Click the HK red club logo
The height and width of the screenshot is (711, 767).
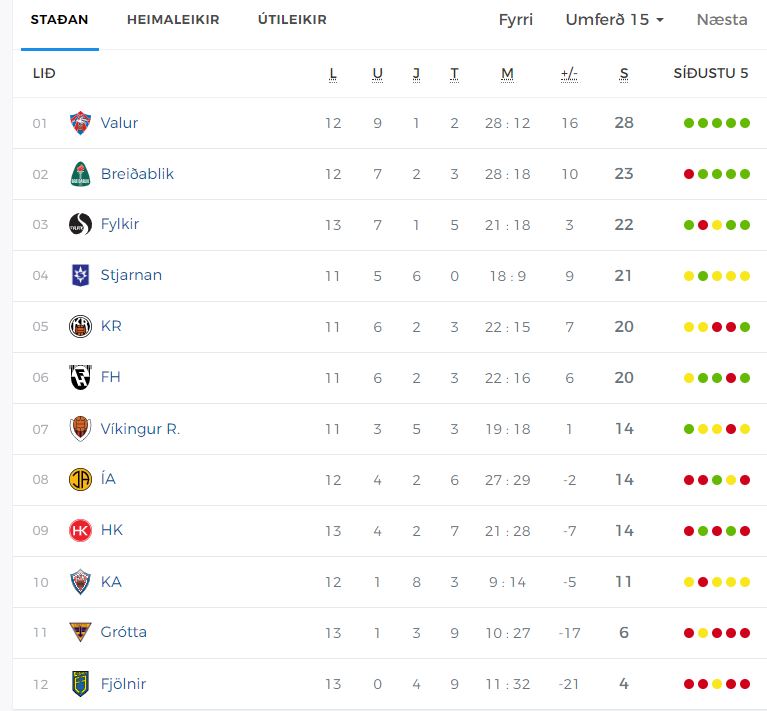click(80, 531)
